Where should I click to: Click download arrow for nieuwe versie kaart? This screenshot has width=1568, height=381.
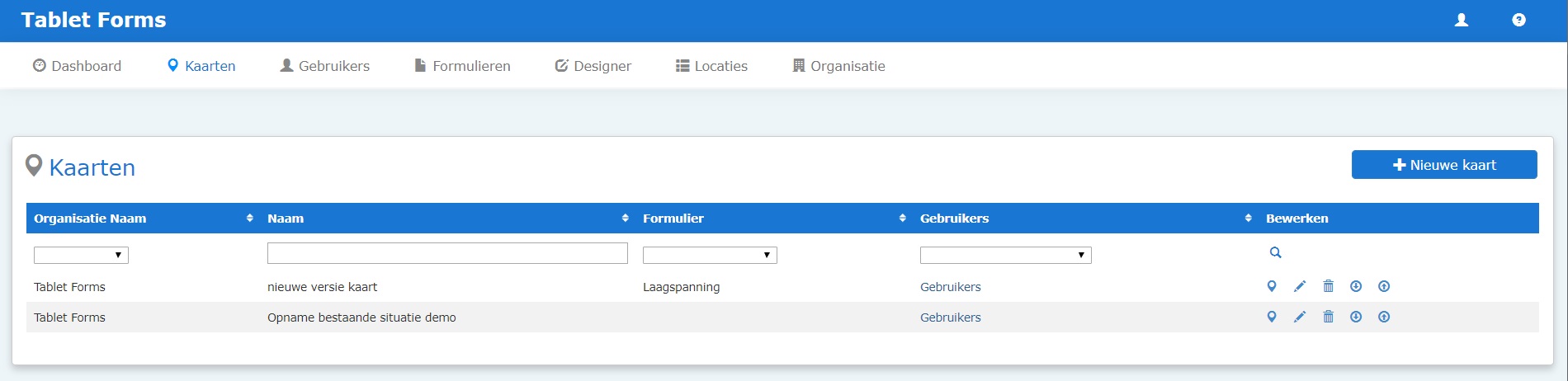(1356, 286)
